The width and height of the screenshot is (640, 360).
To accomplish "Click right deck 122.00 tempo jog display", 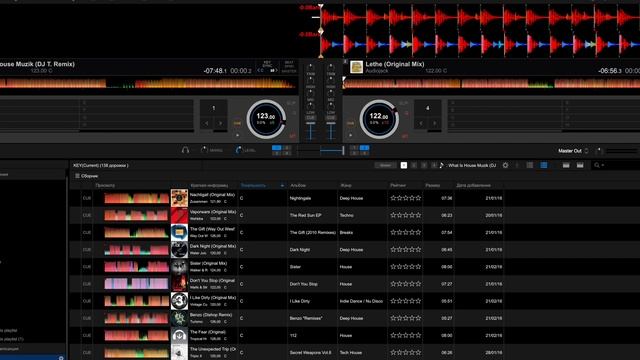I will pyautogui.click(x=379, y=119).
